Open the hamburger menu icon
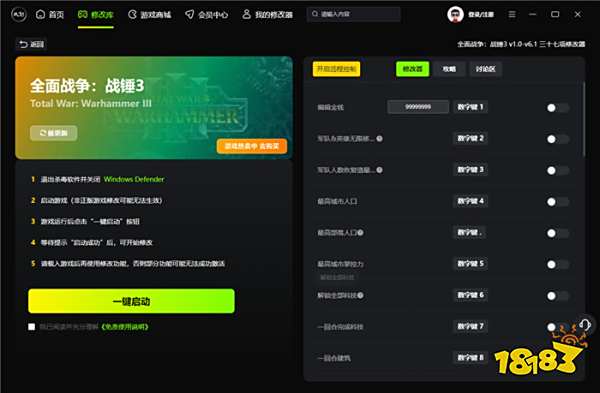The height and width of the screenshot is (393, 600). (512, 15)
